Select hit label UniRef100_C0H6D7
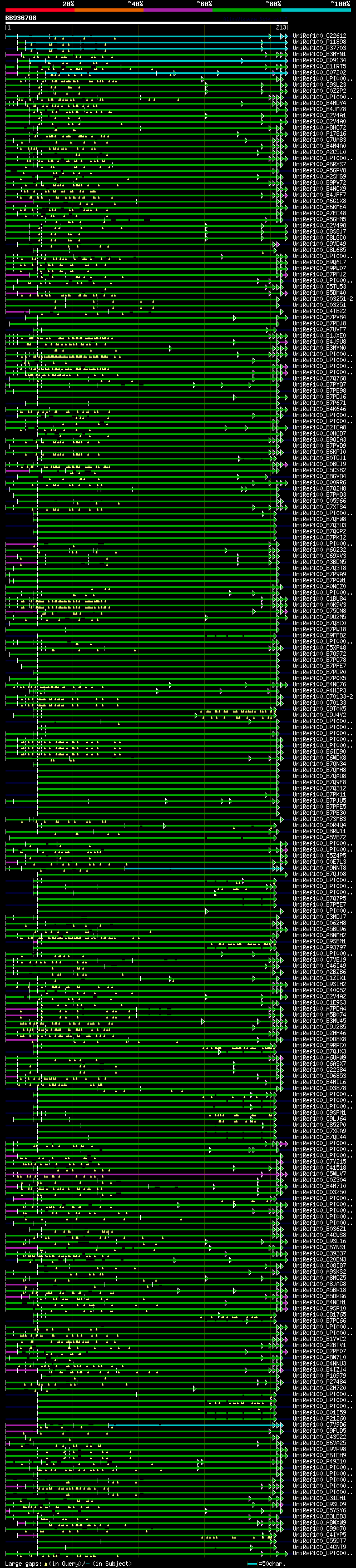This screenshot has height=1568, width=356. point(319,433)
